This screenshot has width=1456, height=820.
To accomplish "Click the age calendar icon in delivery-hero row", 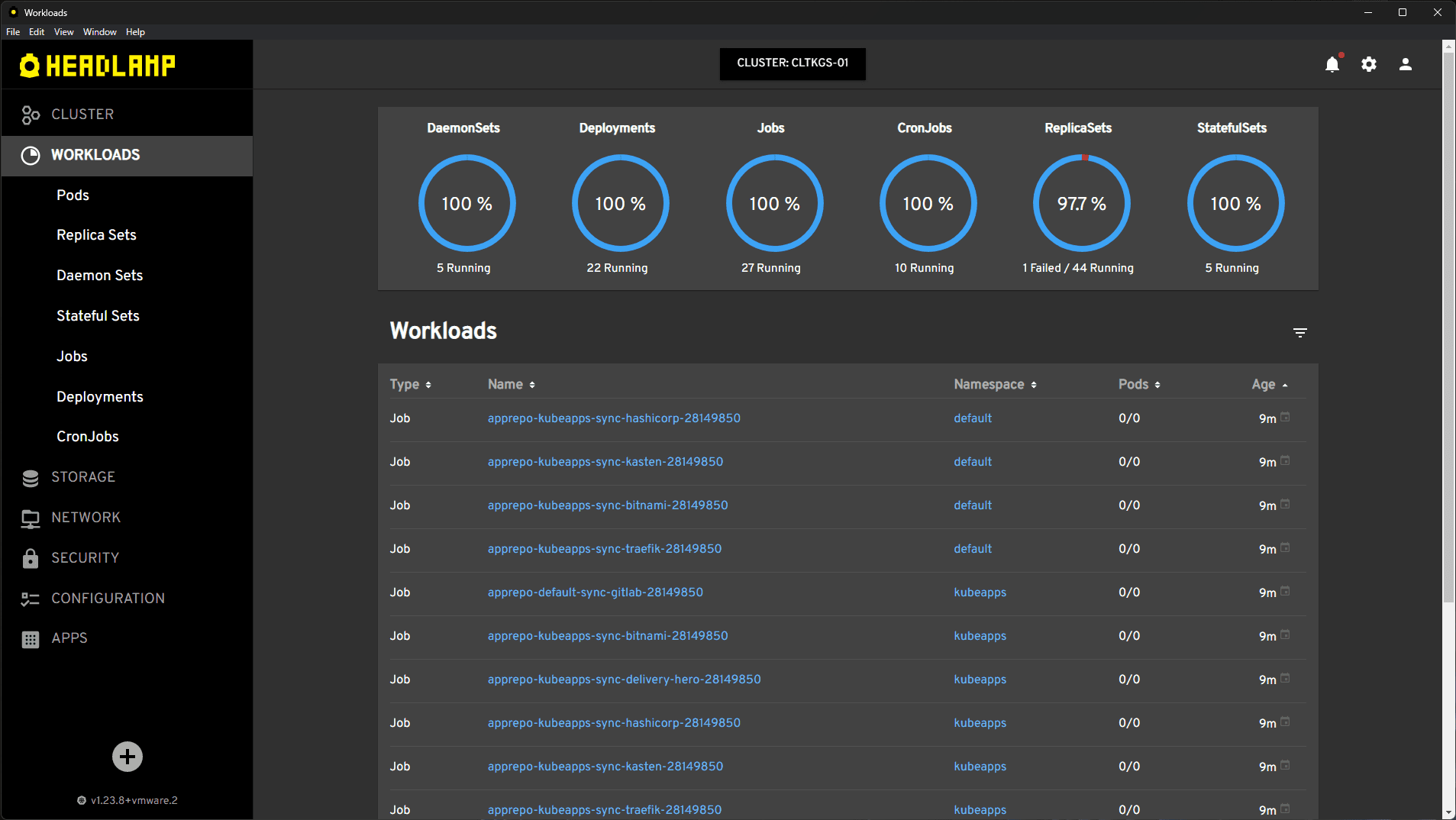I will point(1285,678).
